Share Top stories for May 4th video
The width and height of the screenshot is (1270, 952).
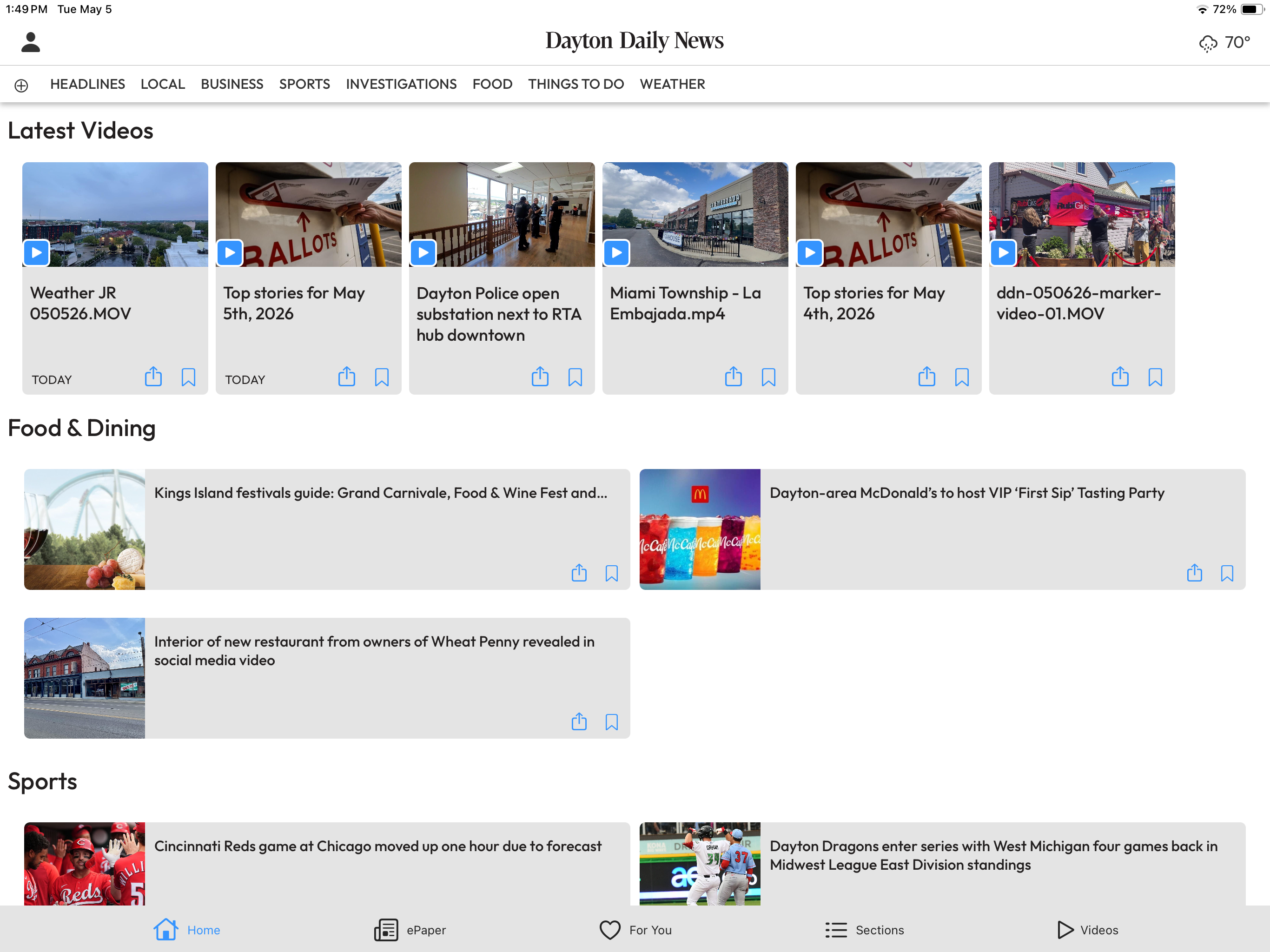point(927,377)
